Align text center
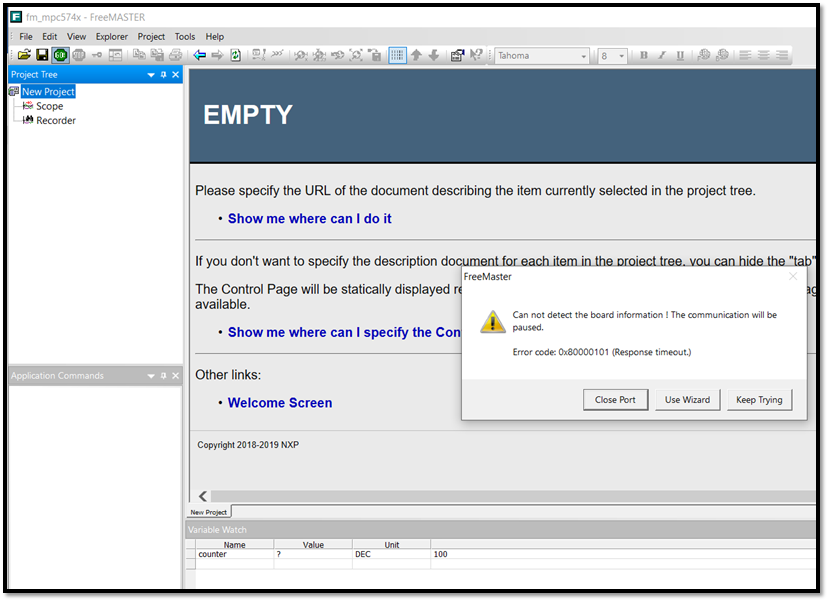829x602 pixels. (x=763, y=55)
